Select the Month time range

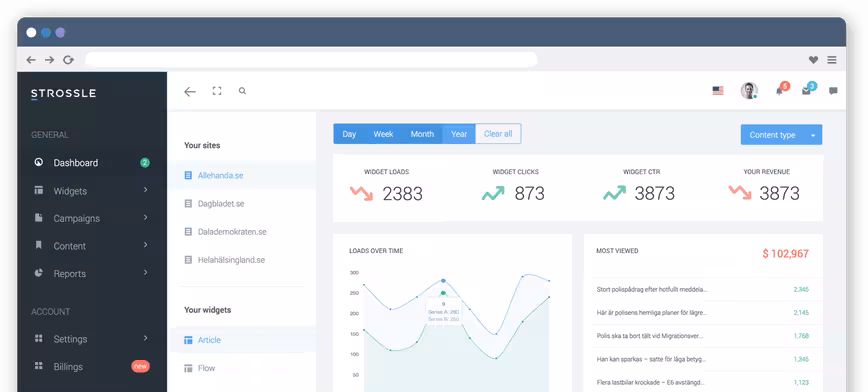pos(422,134)
